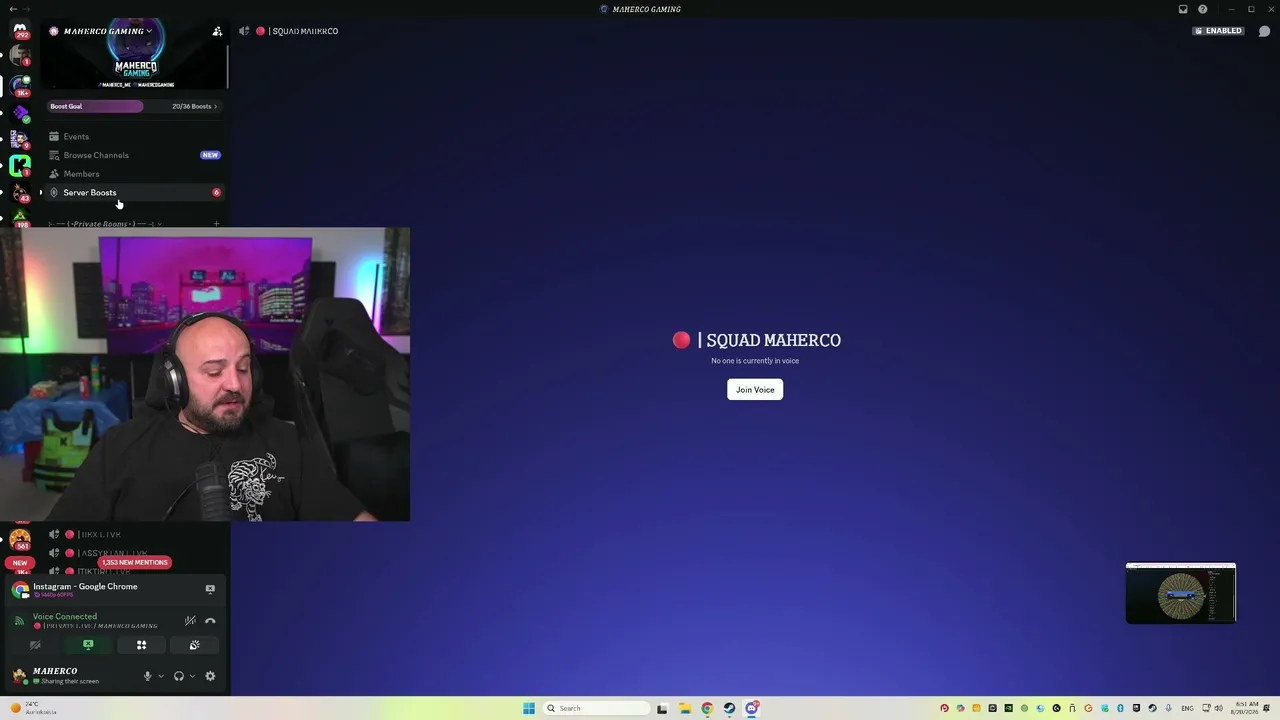
Task: Toggle microphone mute
Action: coord(147,676)
